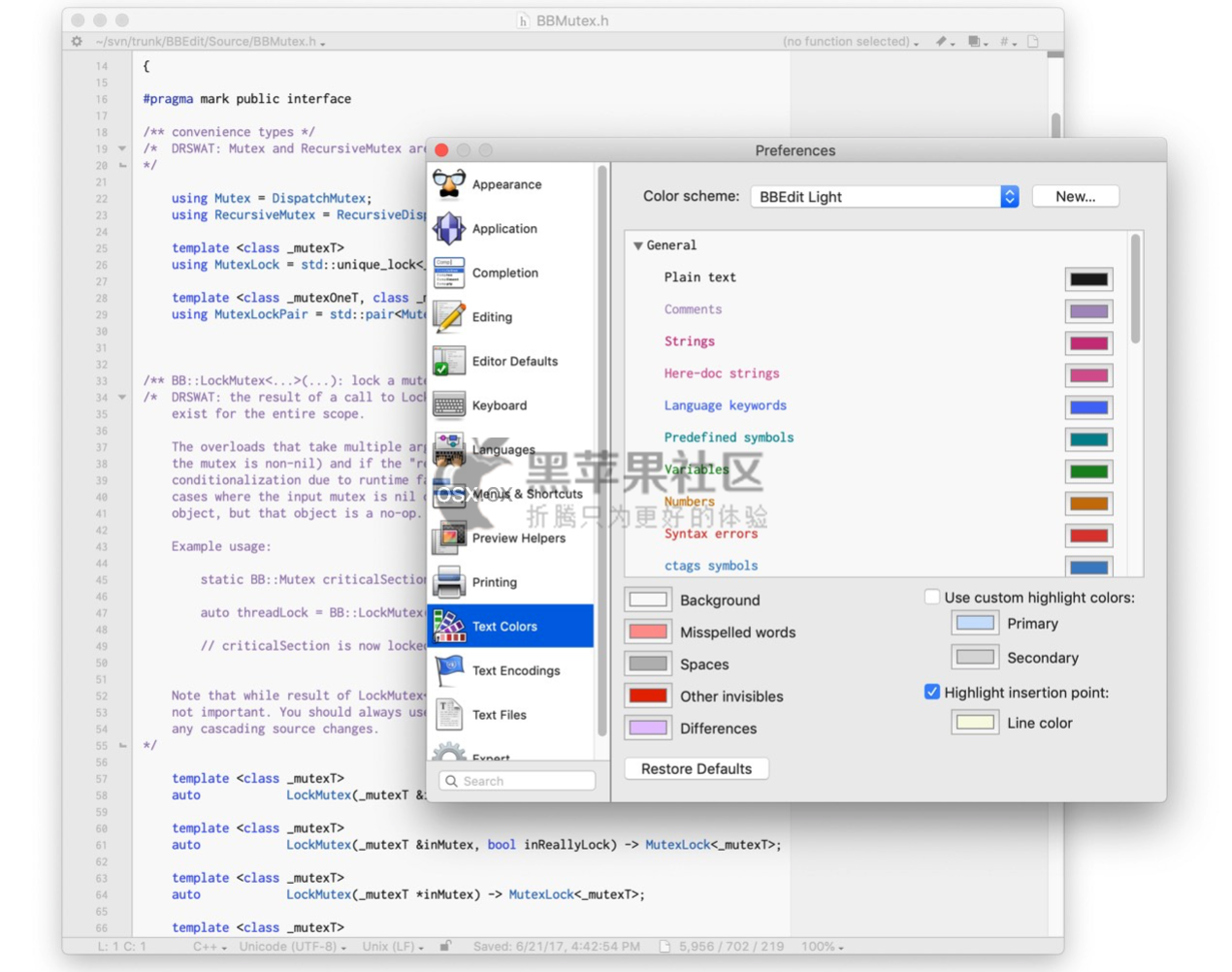Click Predefined symbols color swatch
Viewport: 1232px width, 972px height.
coord(1088,439)
